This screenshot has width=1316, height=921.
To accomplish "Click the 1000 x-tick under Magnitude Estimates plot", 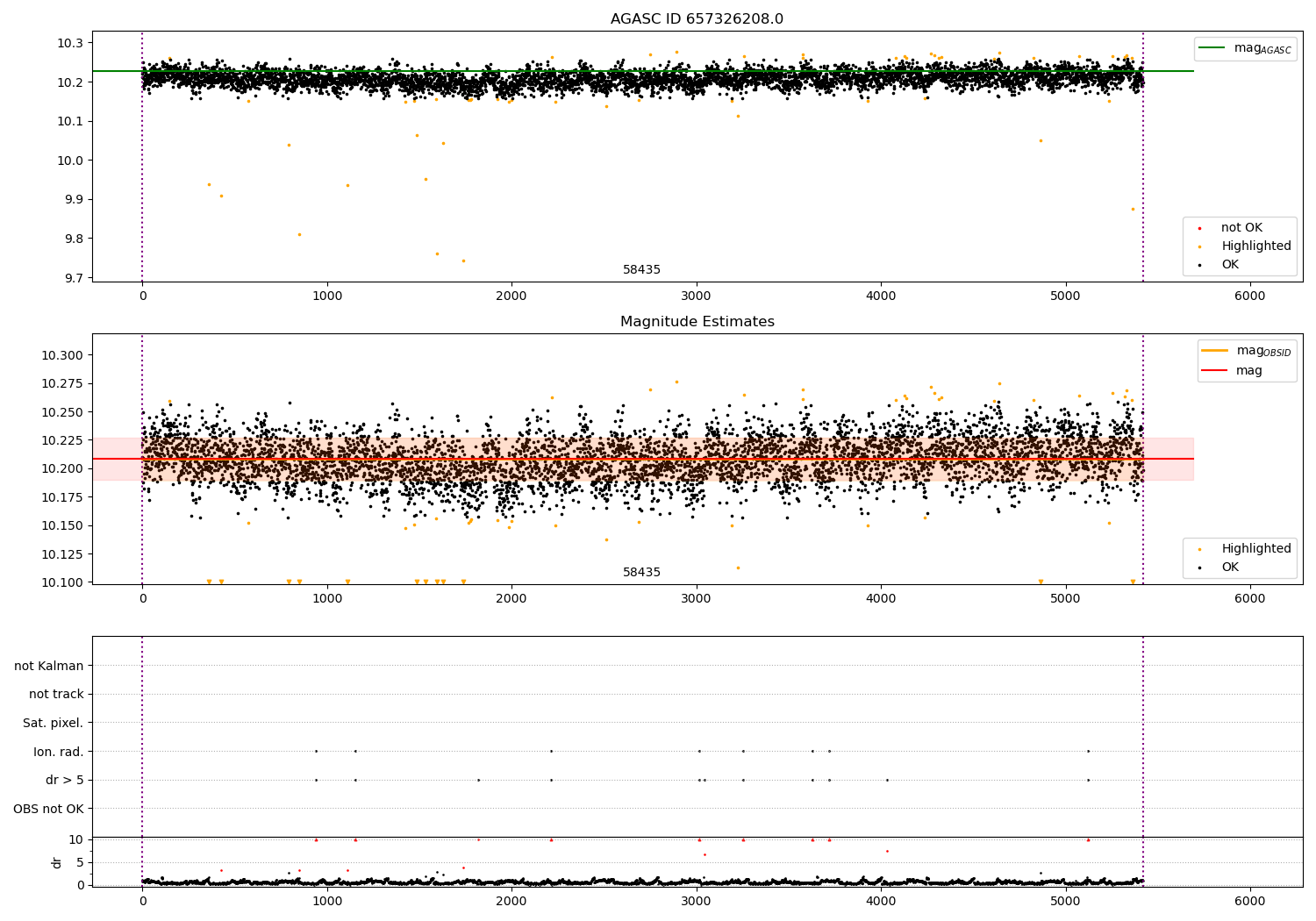I will point(327,599).
